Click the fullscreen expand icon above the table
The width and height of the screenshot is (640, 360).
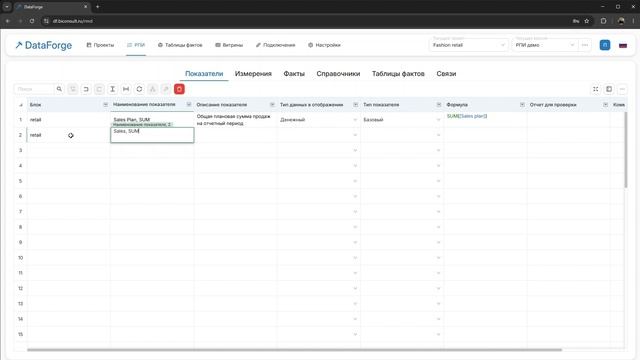coord(596,89)
